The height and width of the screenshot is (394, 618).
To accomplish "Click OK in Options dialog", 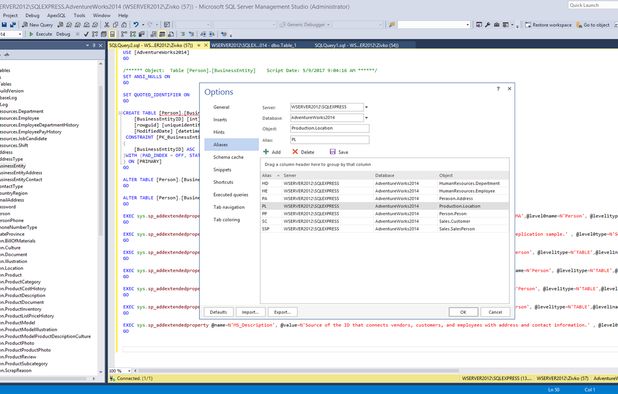I will click(463, 312).
